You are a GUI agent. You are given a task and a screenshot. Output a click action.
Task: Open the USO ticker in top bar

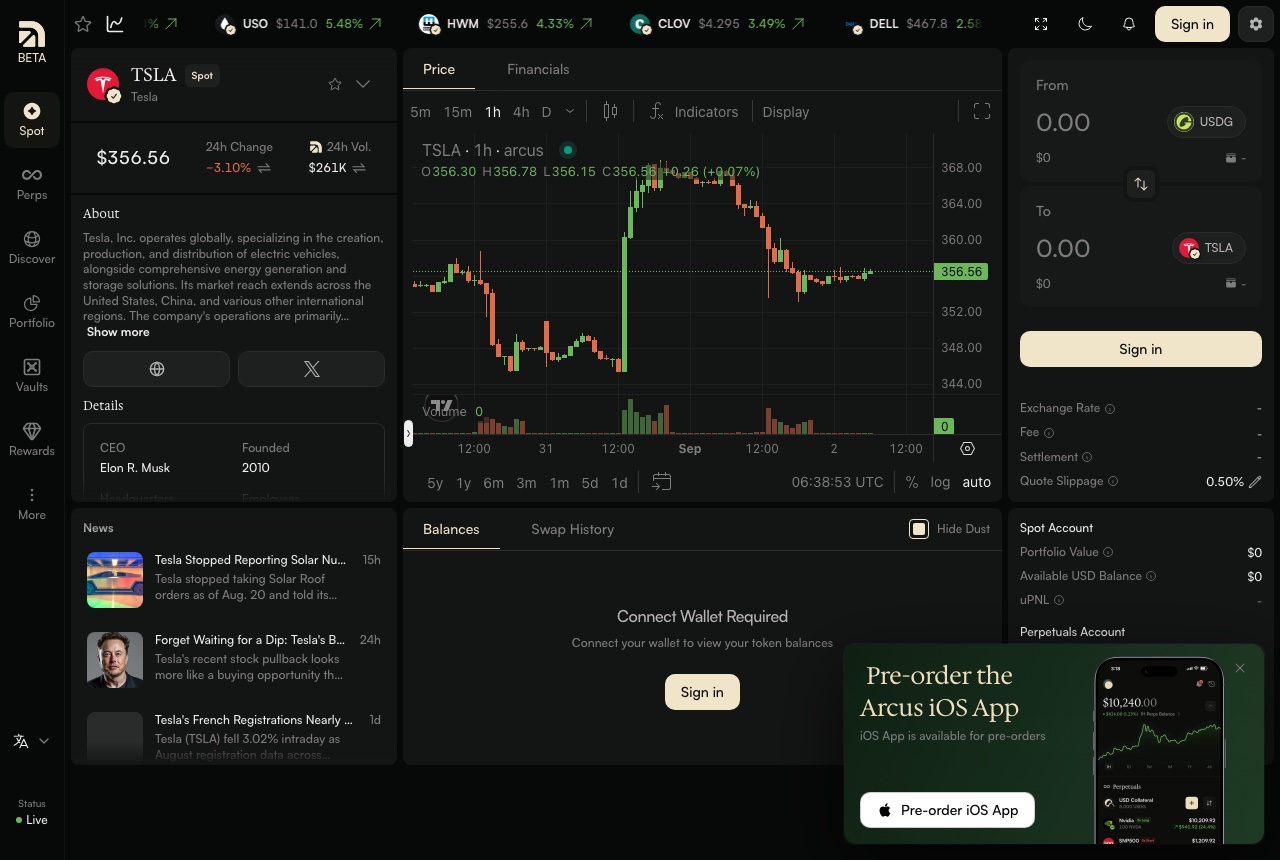(299, 24)
